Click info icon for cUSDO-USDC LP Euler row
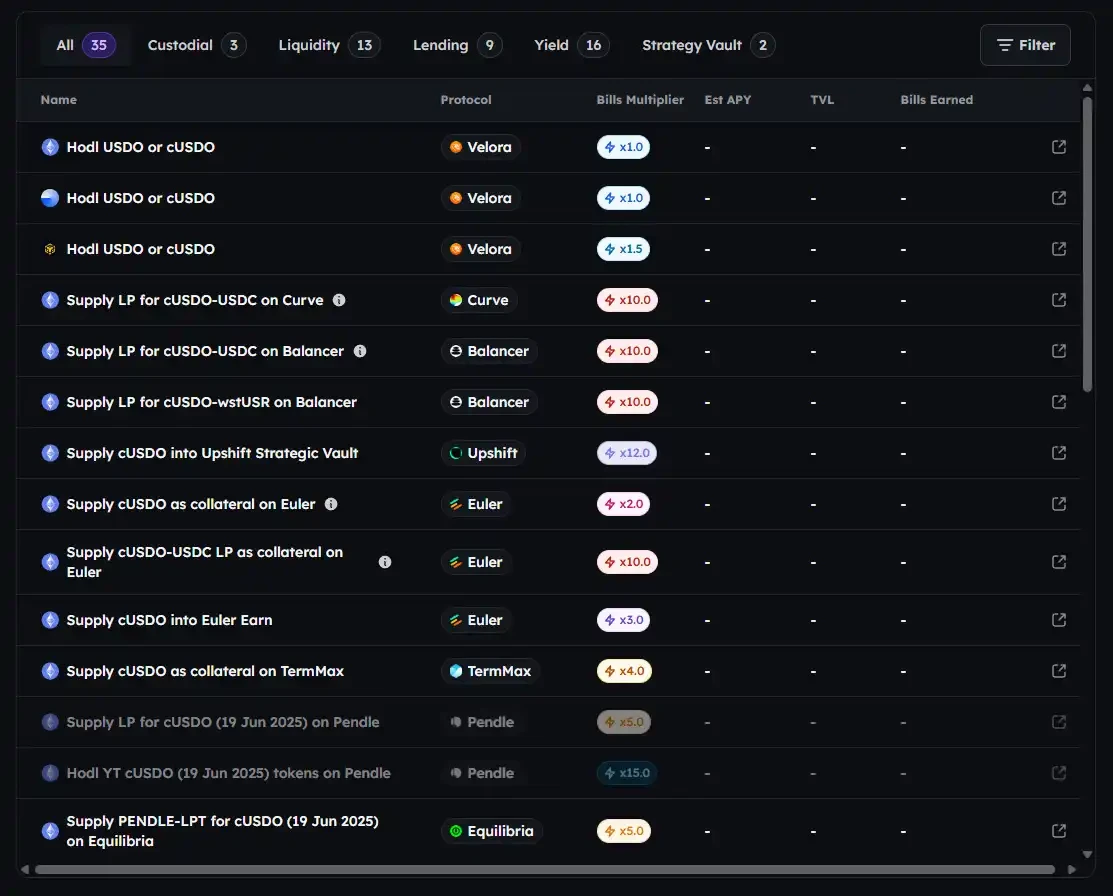Image resolution: width=1113 pixels, height=896 pixels. 385,562
